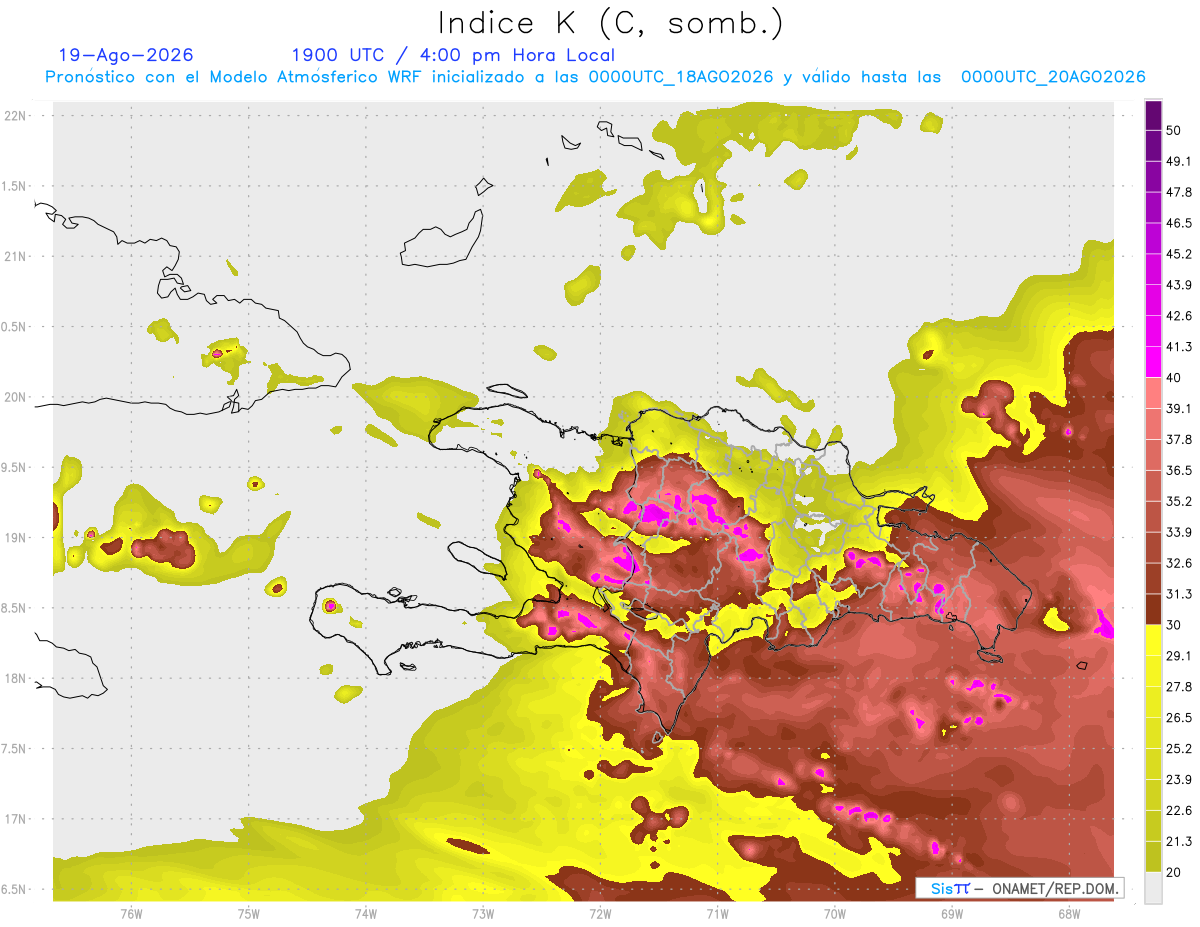Click the colorbar value "29.1"

click(x=1179, y=656)
